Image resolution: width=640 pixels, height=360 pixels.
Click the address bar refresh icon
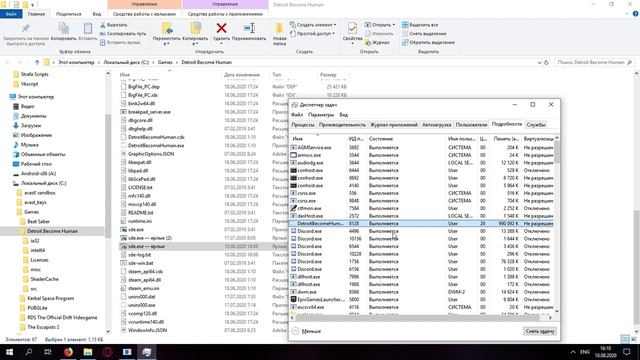click(x=546, y=62)
